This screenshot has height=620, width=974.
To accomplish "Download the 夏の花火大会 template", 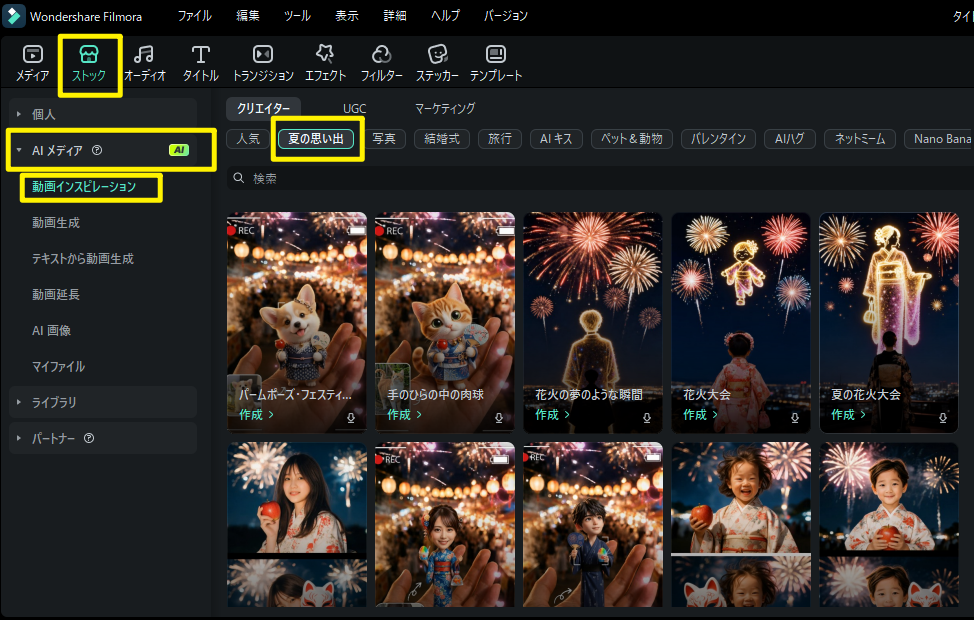I will [943, 418].
